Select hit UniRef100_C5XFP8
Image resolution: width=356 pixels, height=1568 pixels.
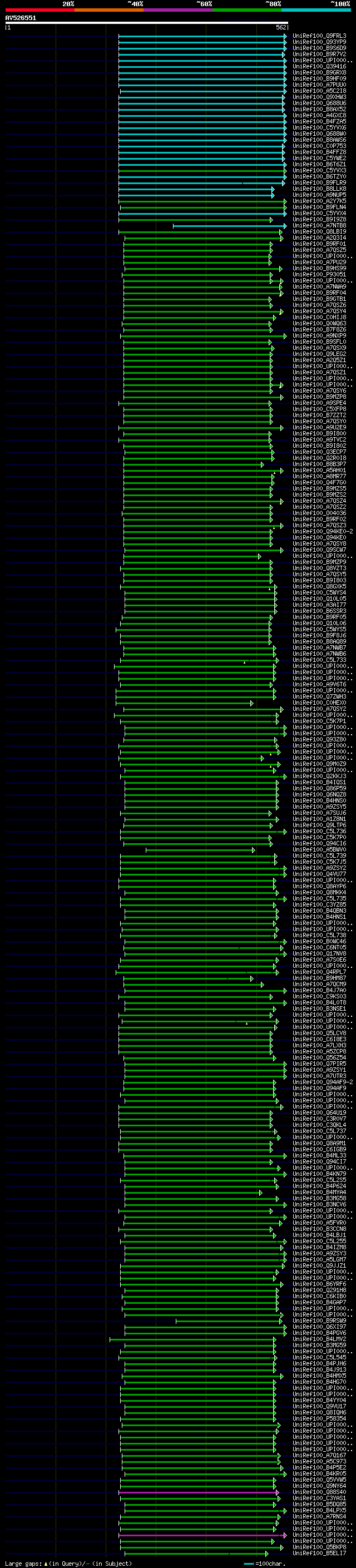pyautogui.click(x=319, y=409)
